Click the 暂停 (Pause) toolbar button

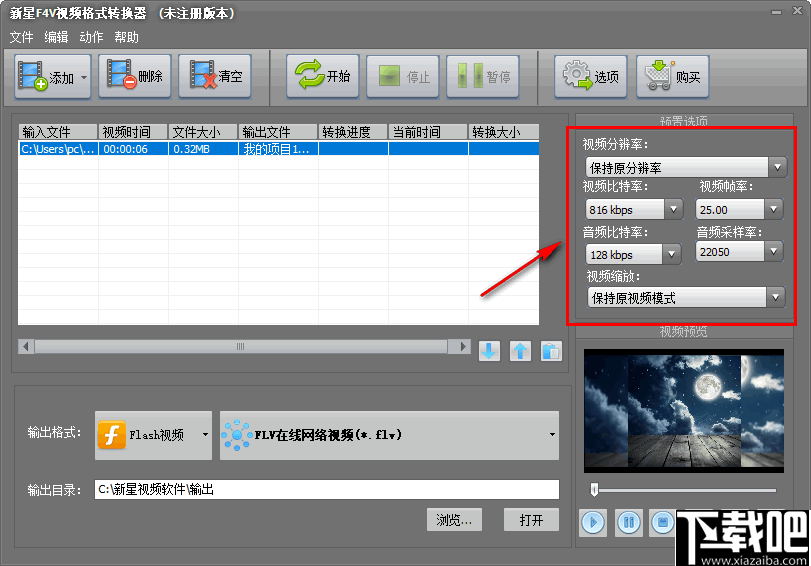(x=483, y=77)
